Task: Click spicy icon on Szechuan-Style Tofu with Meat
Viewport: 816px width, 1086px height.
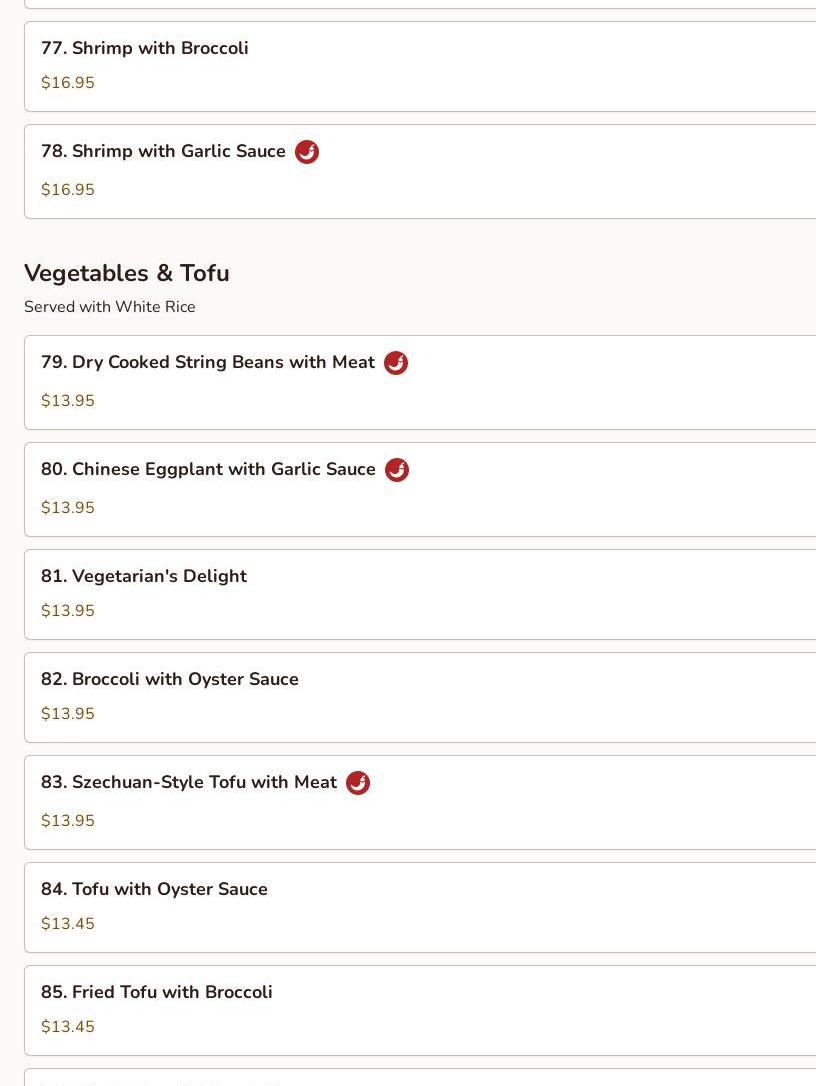Action: [x=358, y=783]
